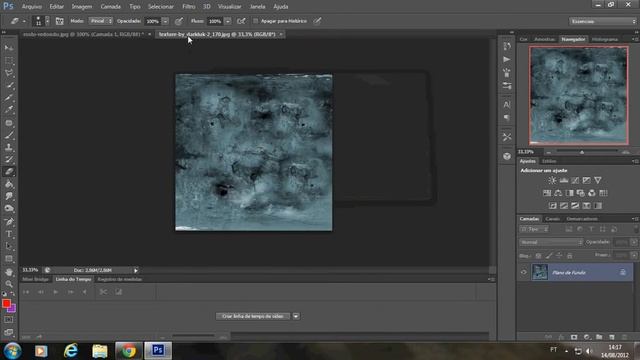Image resolution: width=640 pixels, height=360 pixels.
Task: Click the red foreground color swatch
Action: [x=6, y=304]
